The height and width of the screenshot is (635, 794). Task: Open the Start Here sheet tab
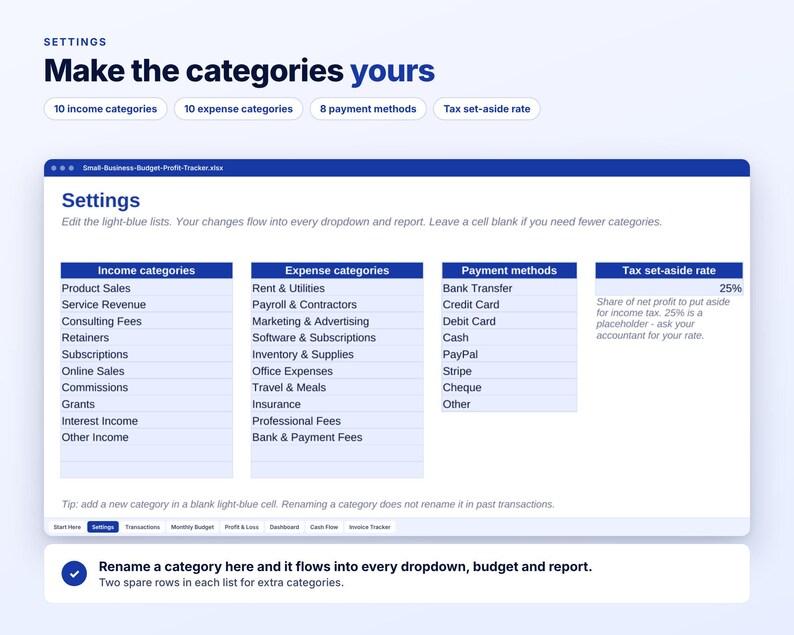pos(67,527)
